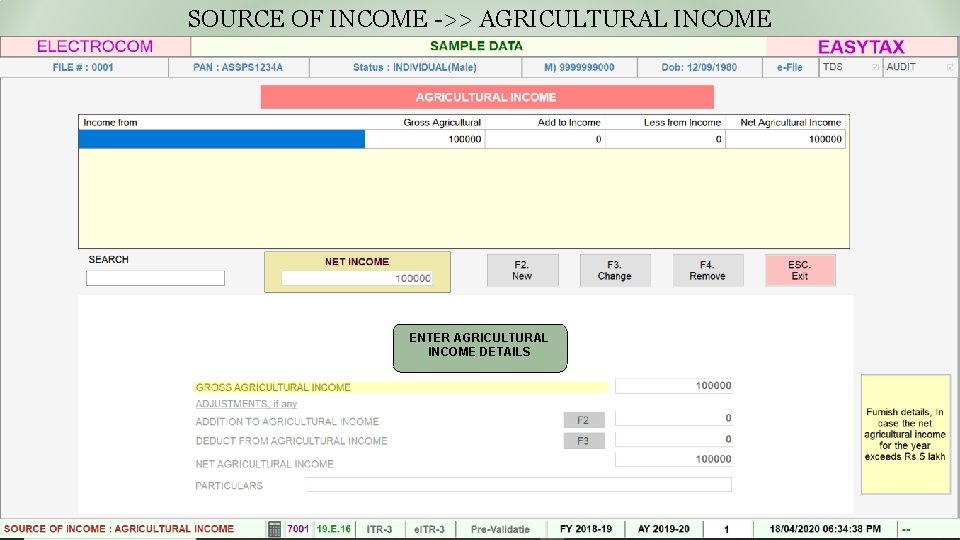Click the PAN : ASSPS1234A cell
This screenshot has height=540, width=960.
click(x=238, y=67)
